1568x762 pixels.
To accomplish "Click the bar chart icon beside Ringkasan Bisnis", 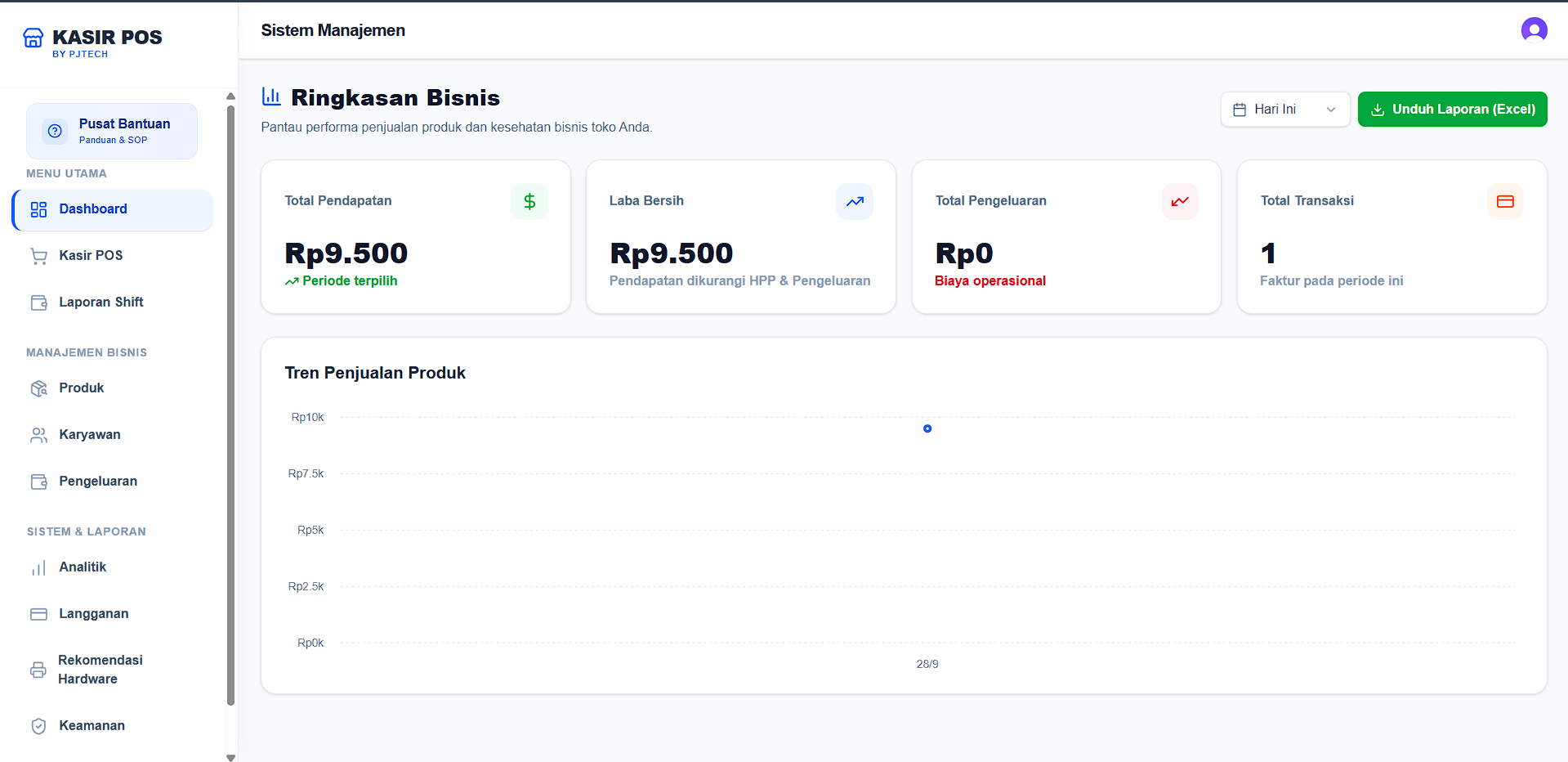I will (x=271, y=96).
